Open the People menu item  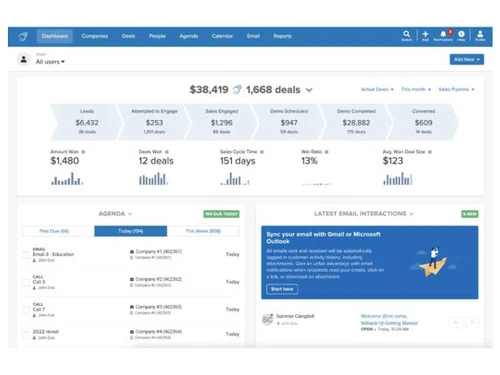click(157, 36)
